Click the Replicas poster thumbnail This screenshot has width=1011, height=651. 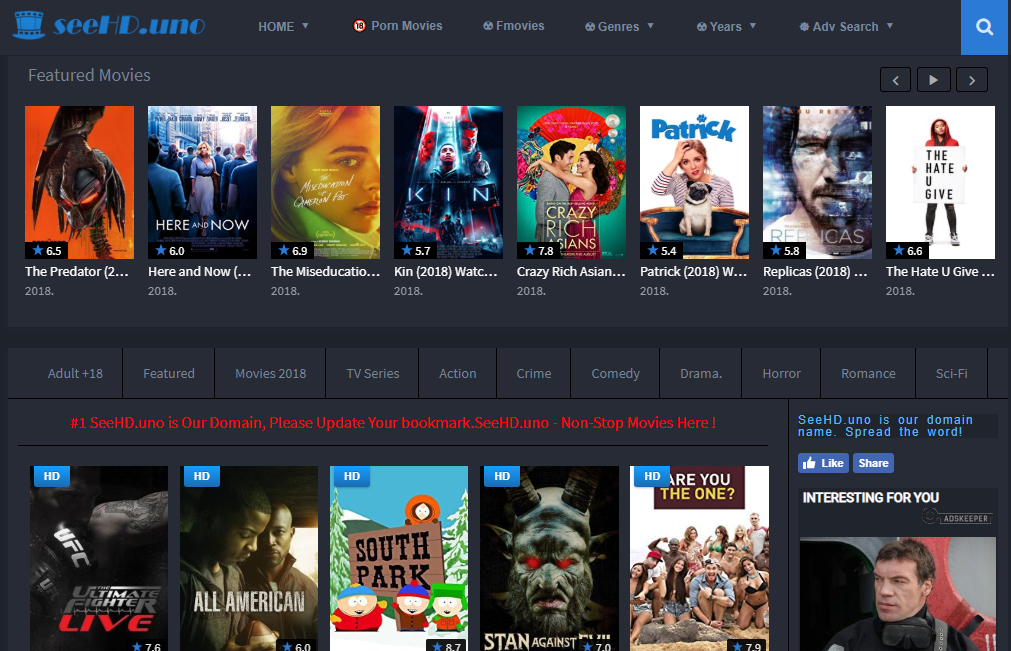pyautogui.click(x=818, y=182)
